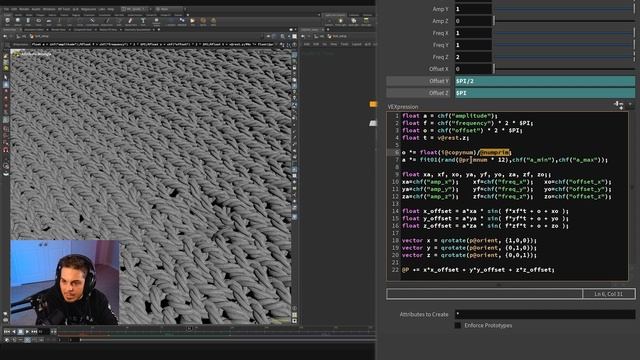
Task: Click the Freq Y value field
Action: [x=473, y=45]
